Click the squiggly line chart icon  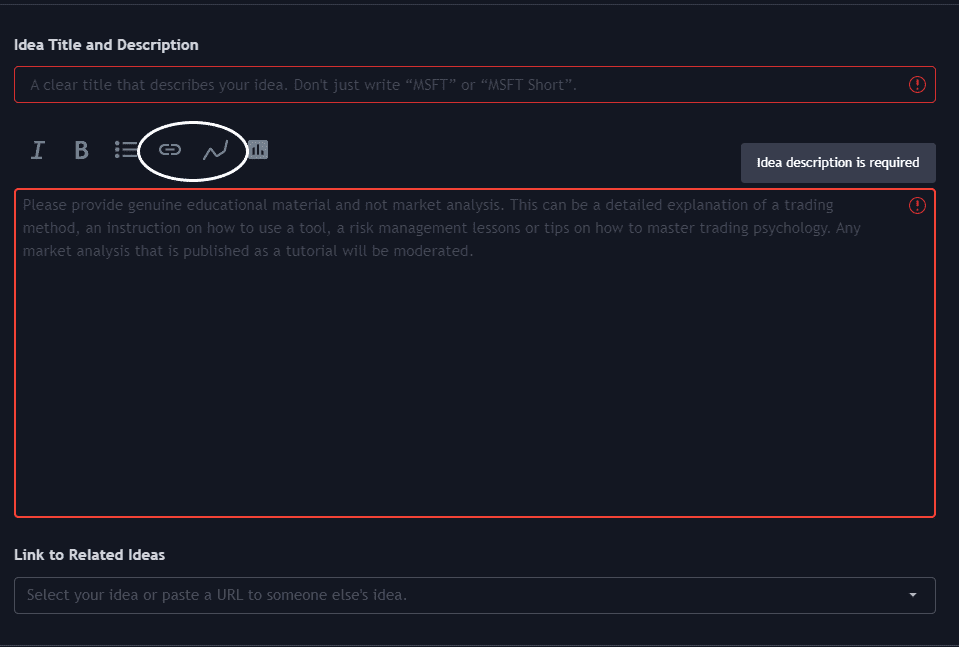point(215,150)
